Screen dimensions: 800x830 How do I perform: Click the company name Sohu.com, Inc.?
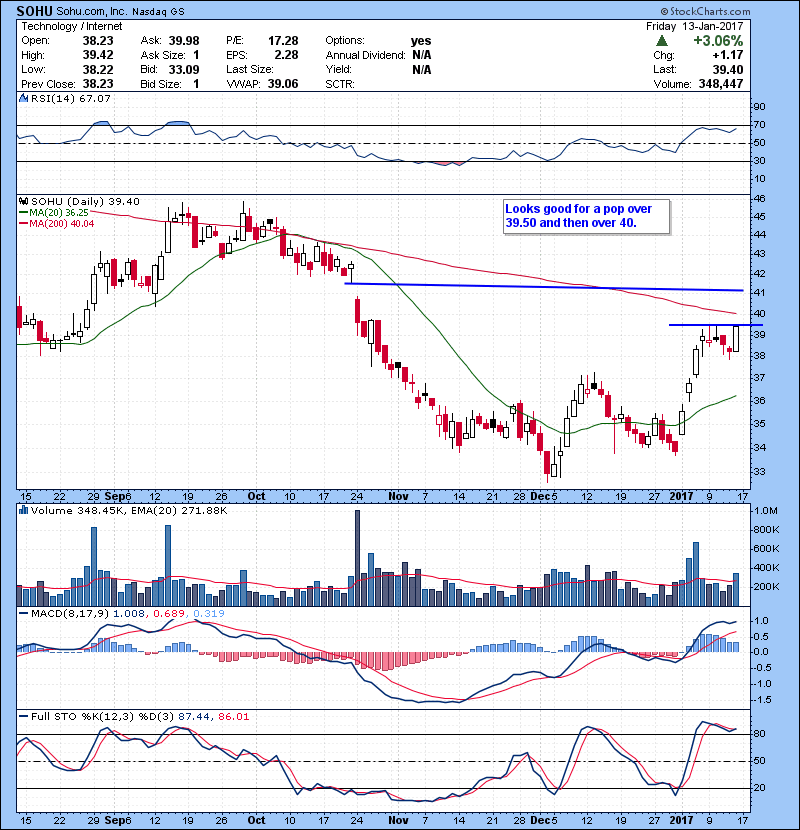92,11
